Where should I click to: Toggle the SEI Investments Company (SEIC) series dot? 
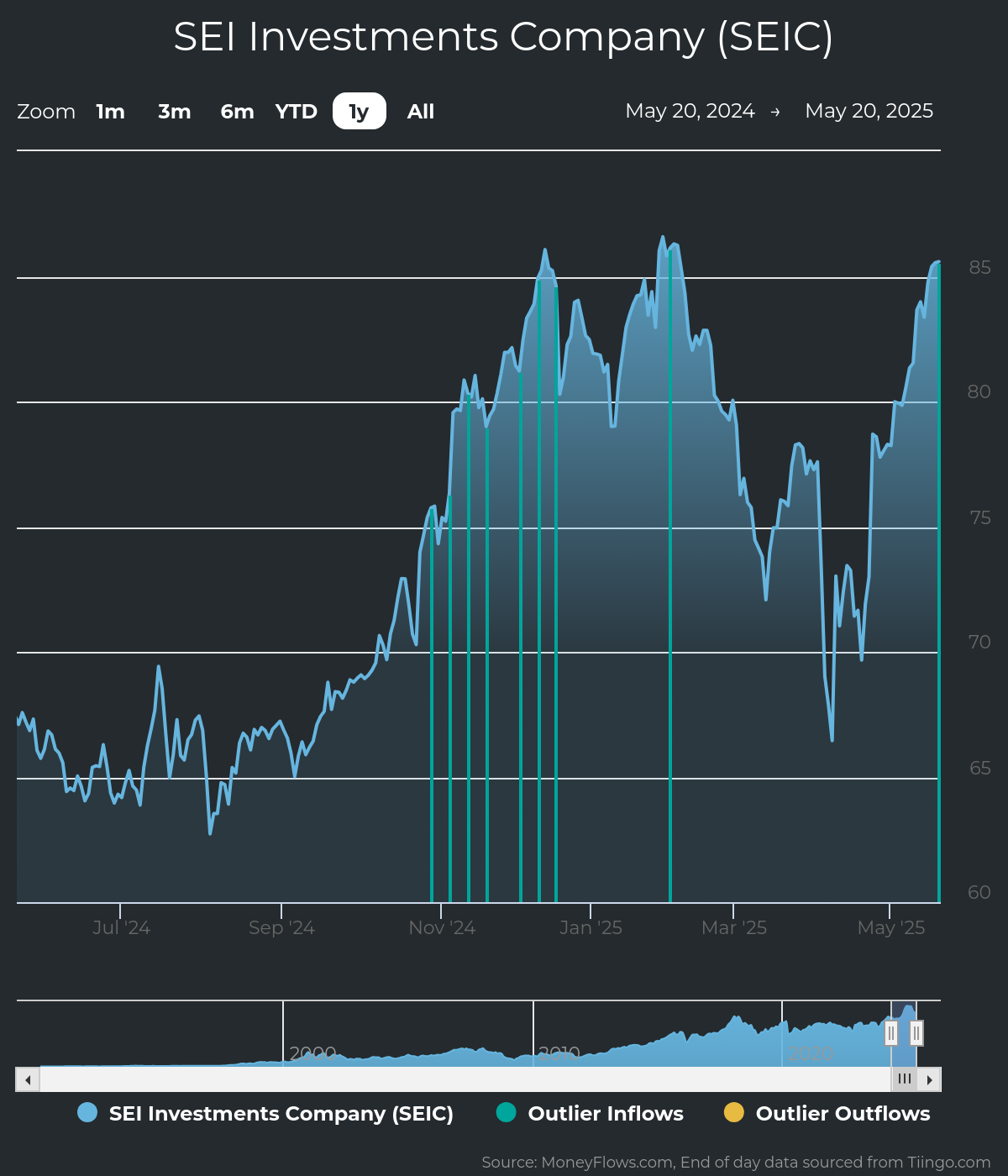[87, 1112]
